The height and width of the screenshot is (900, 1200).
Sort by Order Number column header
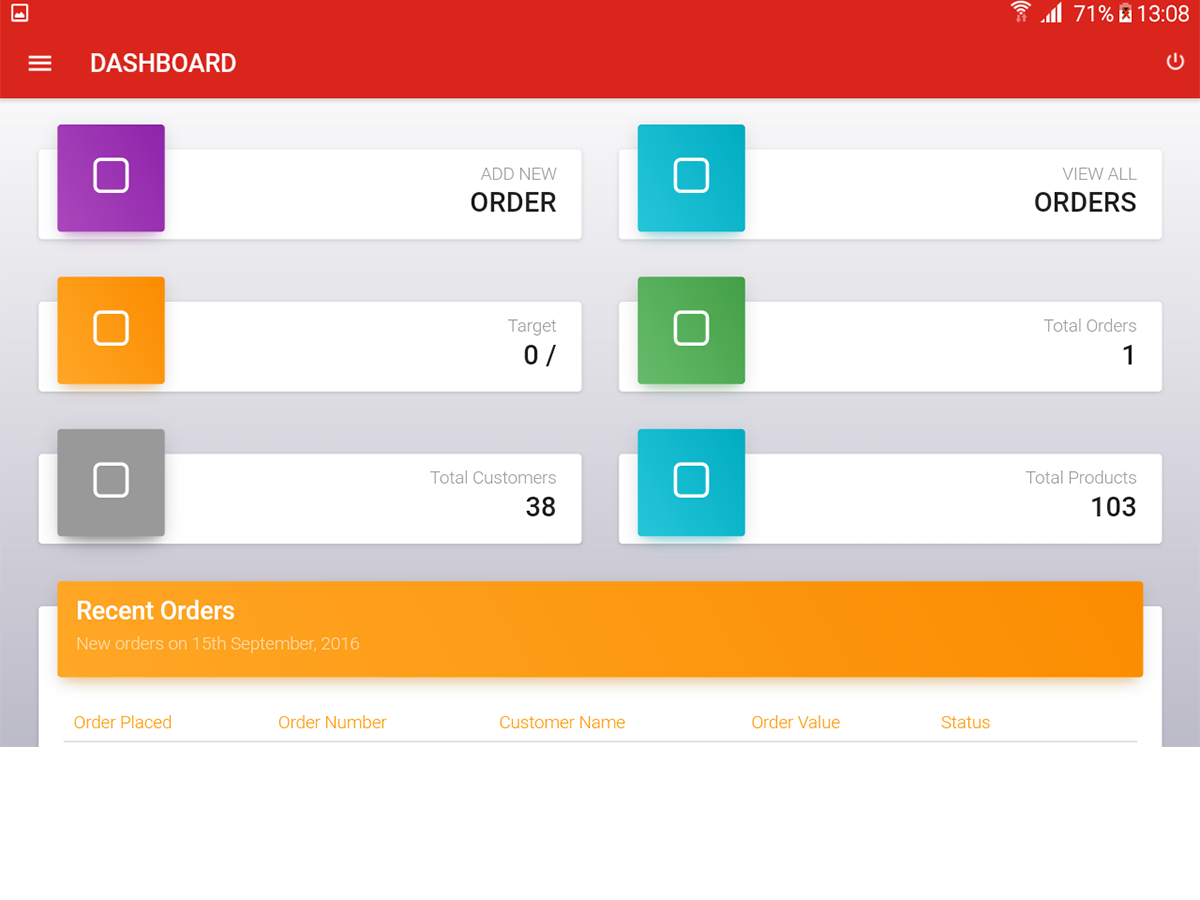(x=332, y=722)
